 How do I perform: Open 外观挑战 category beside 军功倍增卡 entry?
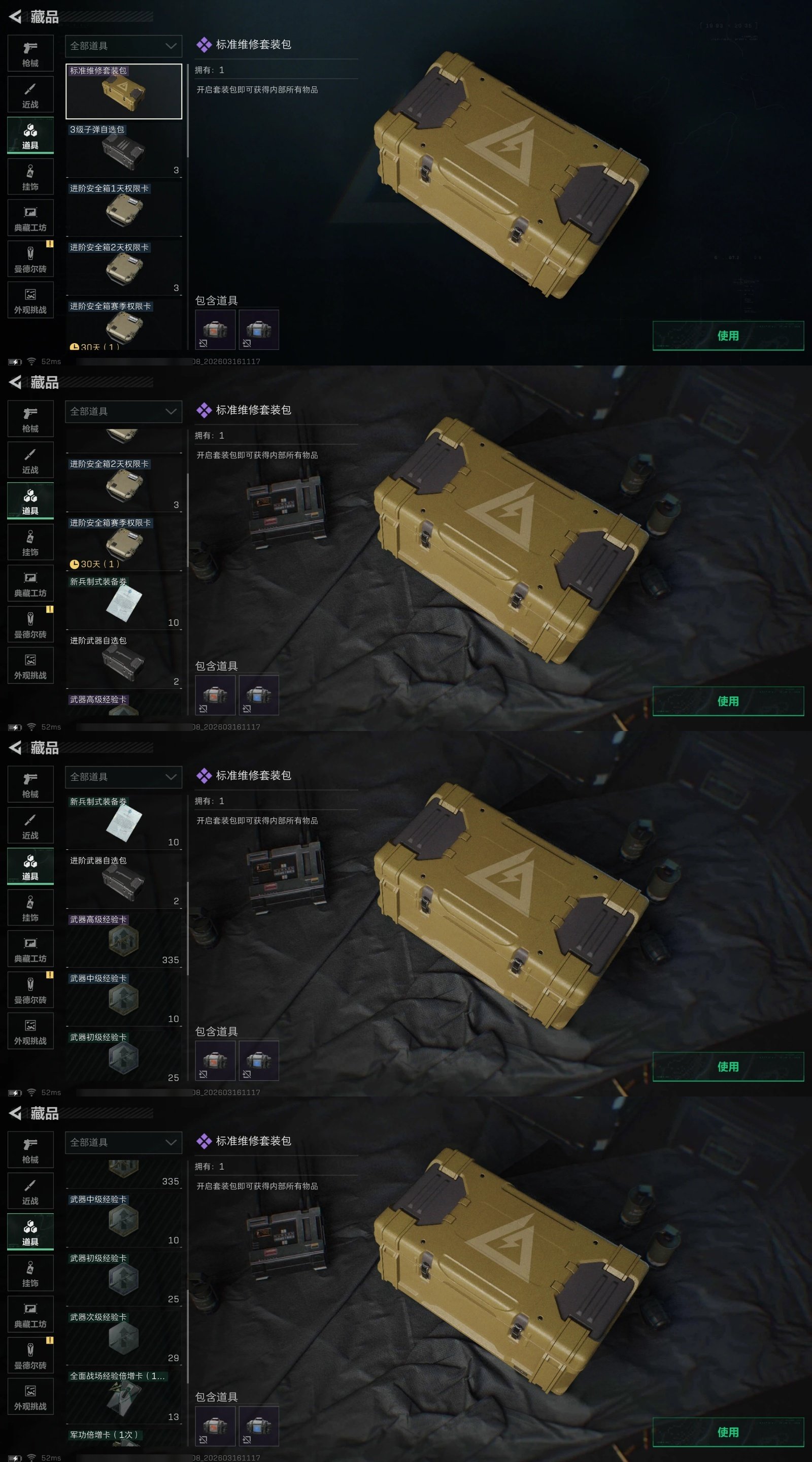click(x=30, y=1397)
